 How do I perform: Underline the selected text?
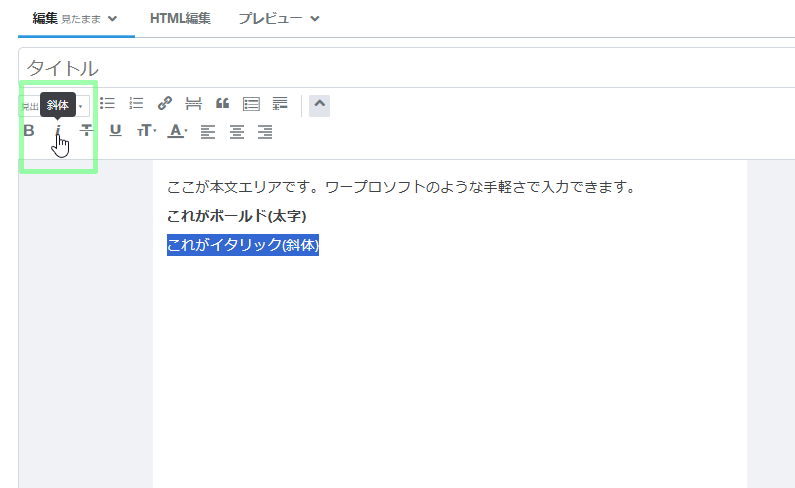(x=116, y=130)
